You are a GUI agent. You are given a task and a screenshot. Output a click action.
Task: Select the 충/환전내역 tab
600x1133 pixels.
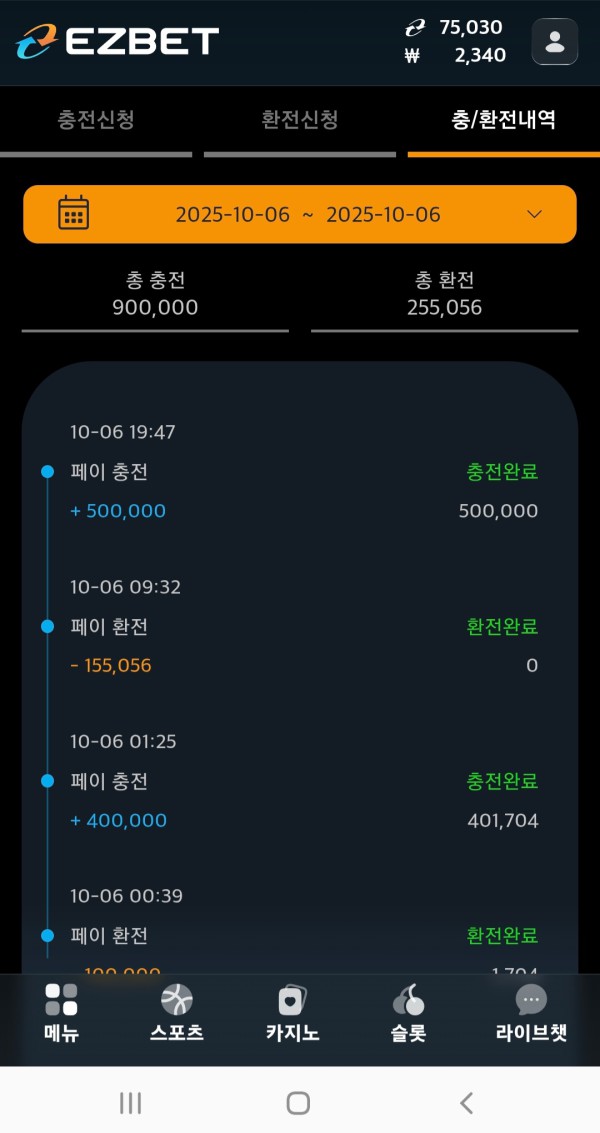point(503,120)
